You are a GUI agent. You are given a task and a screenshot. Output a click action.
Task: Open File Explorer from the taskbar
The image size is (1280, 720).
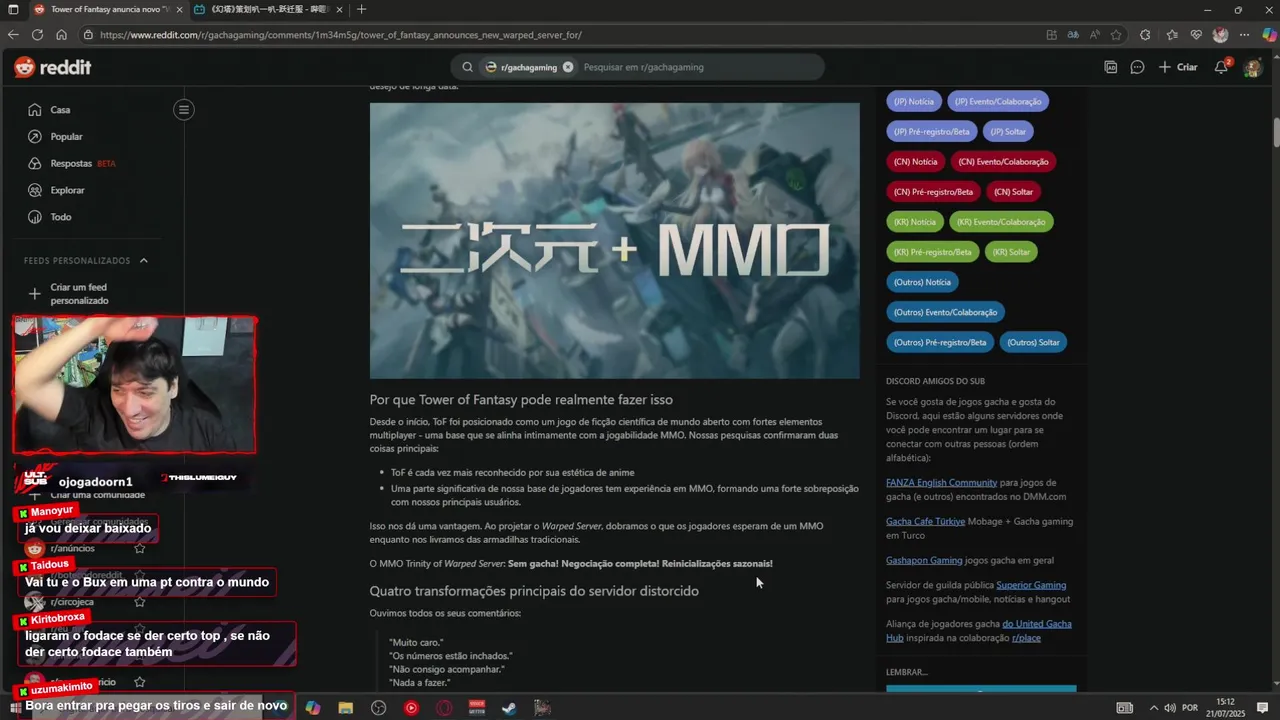345,708
